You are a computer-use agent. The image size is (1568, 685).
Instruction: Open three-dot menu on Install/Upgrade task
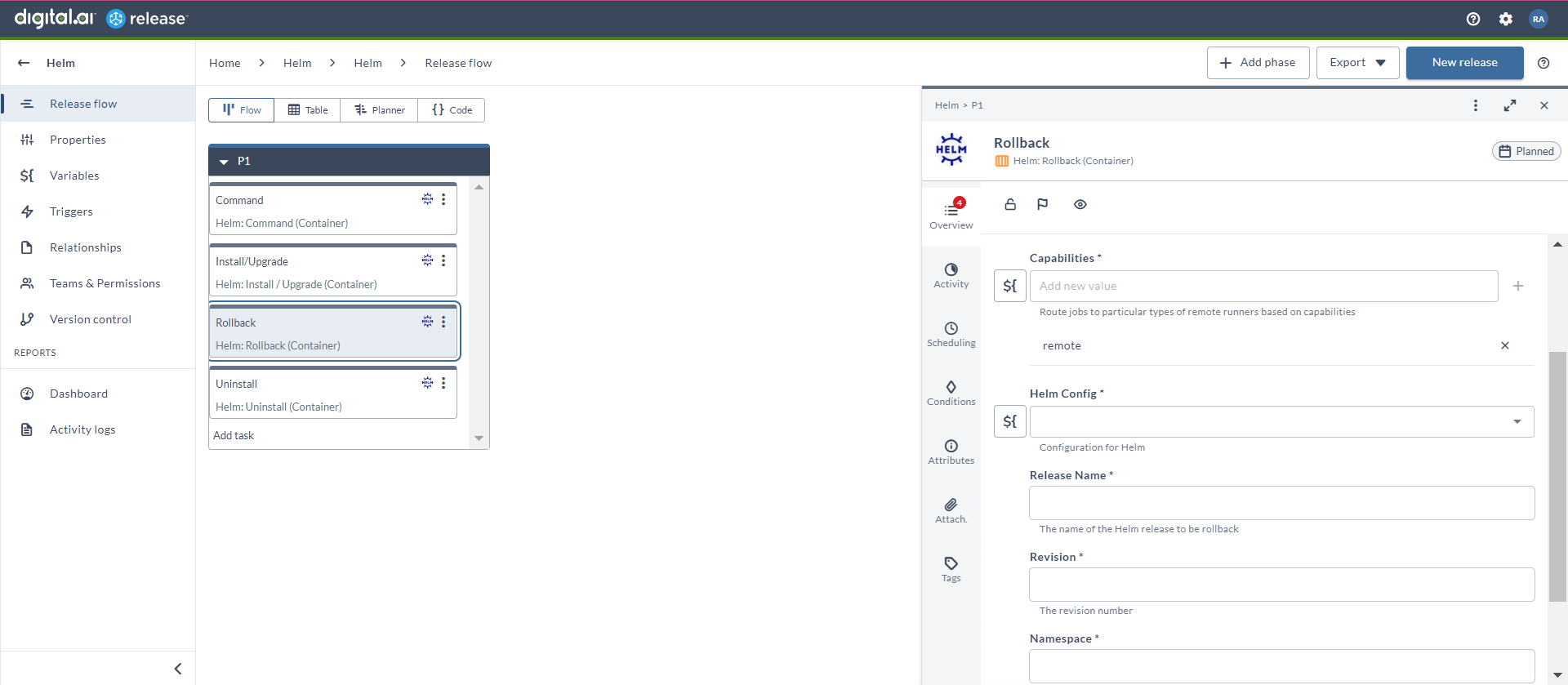tap(443, 260)
